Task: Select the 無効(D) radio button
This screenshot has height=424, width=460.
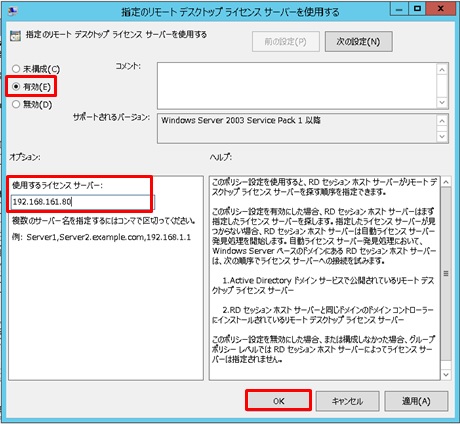Action: 16,104
